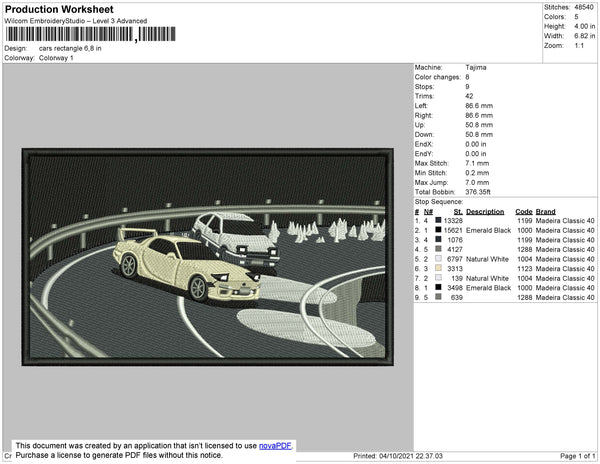The image size is (600, 464).
Task: Select the Emerald Black swatch in stop 2
Action: (437, 230)
